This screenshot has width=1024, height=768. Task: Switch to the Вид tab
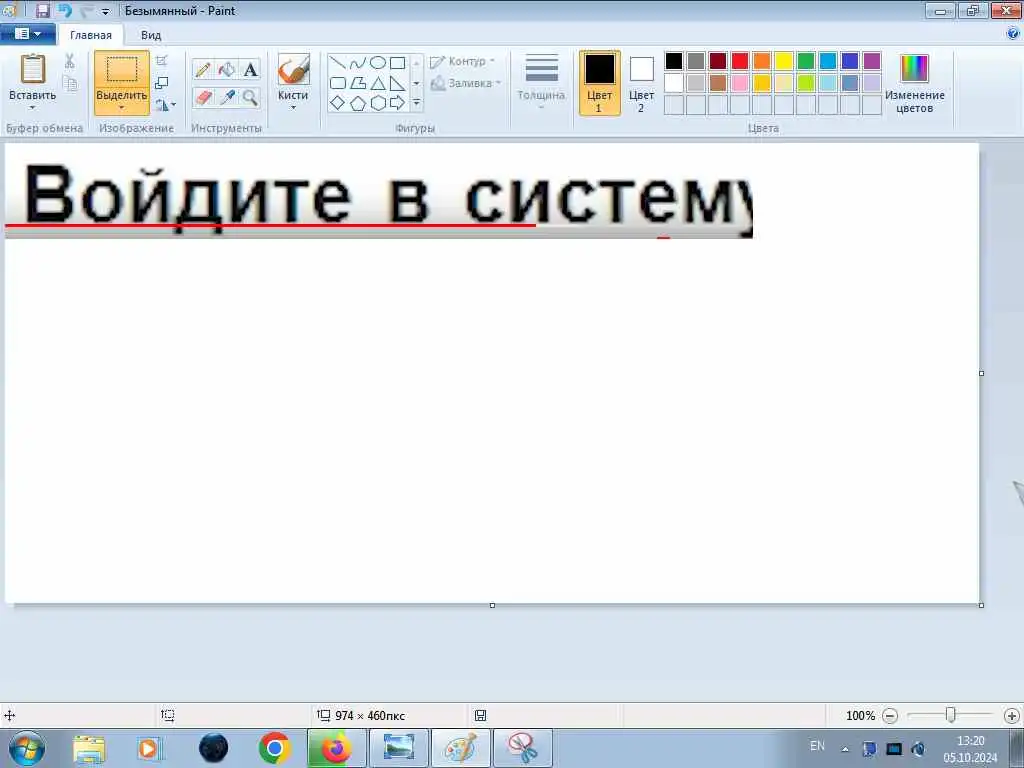point(151,35)
